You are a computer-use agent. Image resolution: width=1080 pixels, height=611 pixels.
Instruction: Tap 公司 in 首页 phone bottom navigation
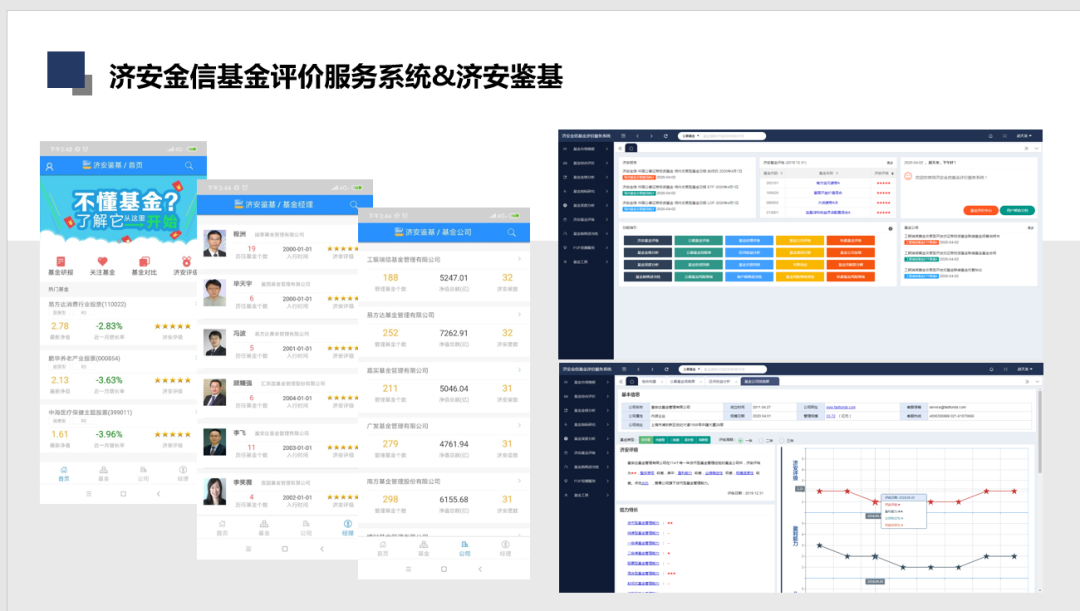[x=143, y=473]
